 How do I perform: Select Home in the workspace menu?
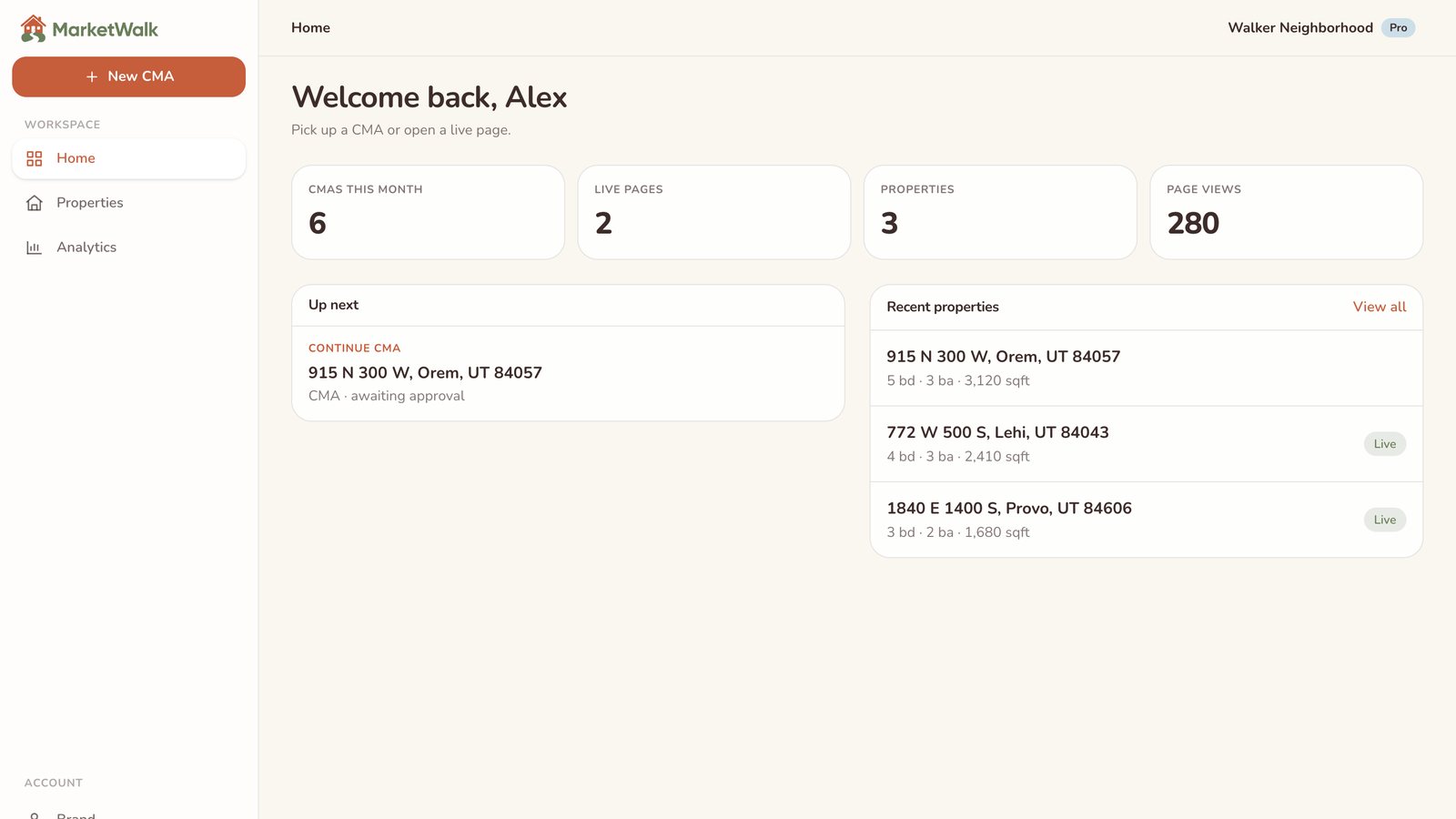coord(128,158)
